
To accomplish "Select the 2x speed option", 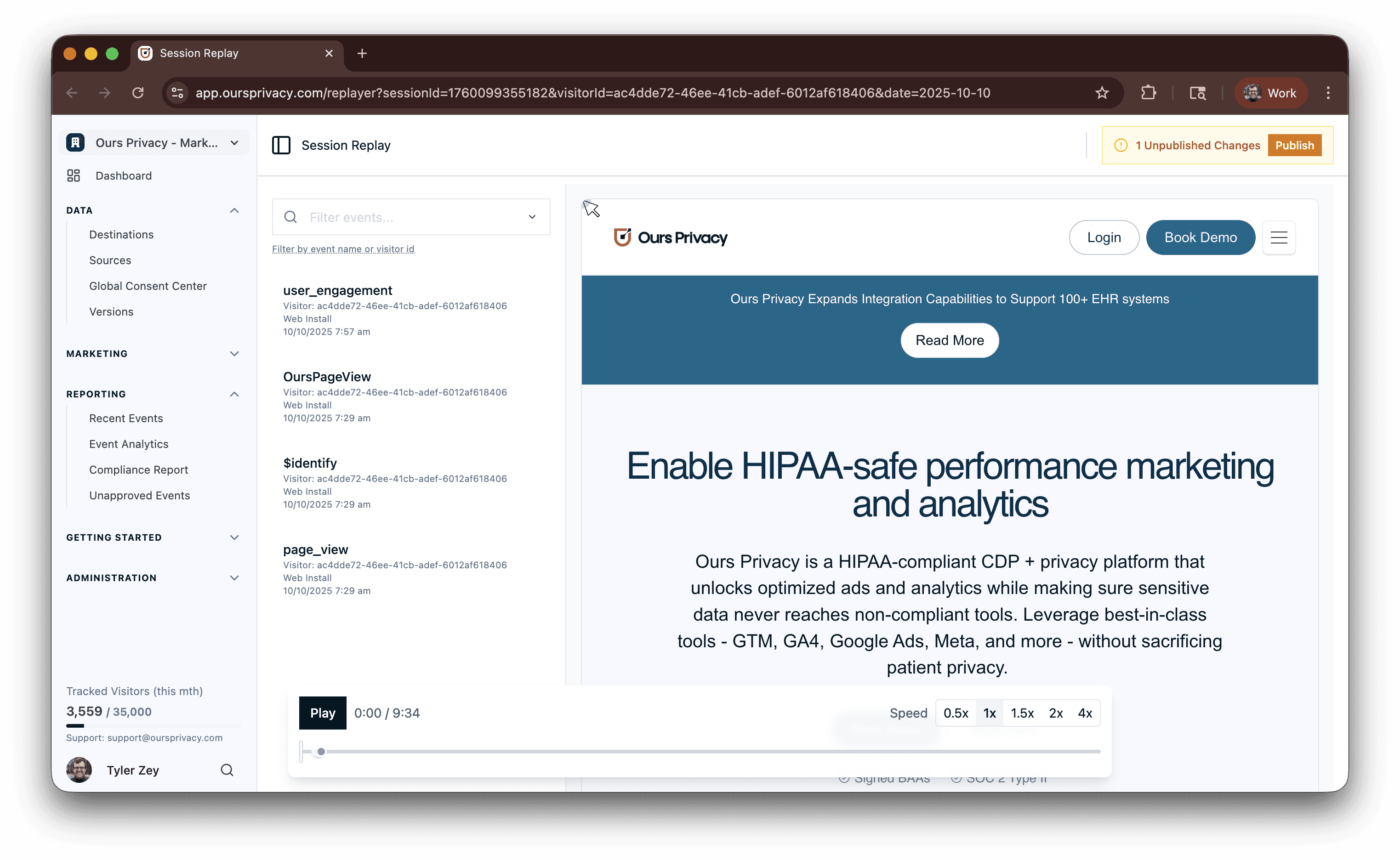I will (x=1056, y=713).
